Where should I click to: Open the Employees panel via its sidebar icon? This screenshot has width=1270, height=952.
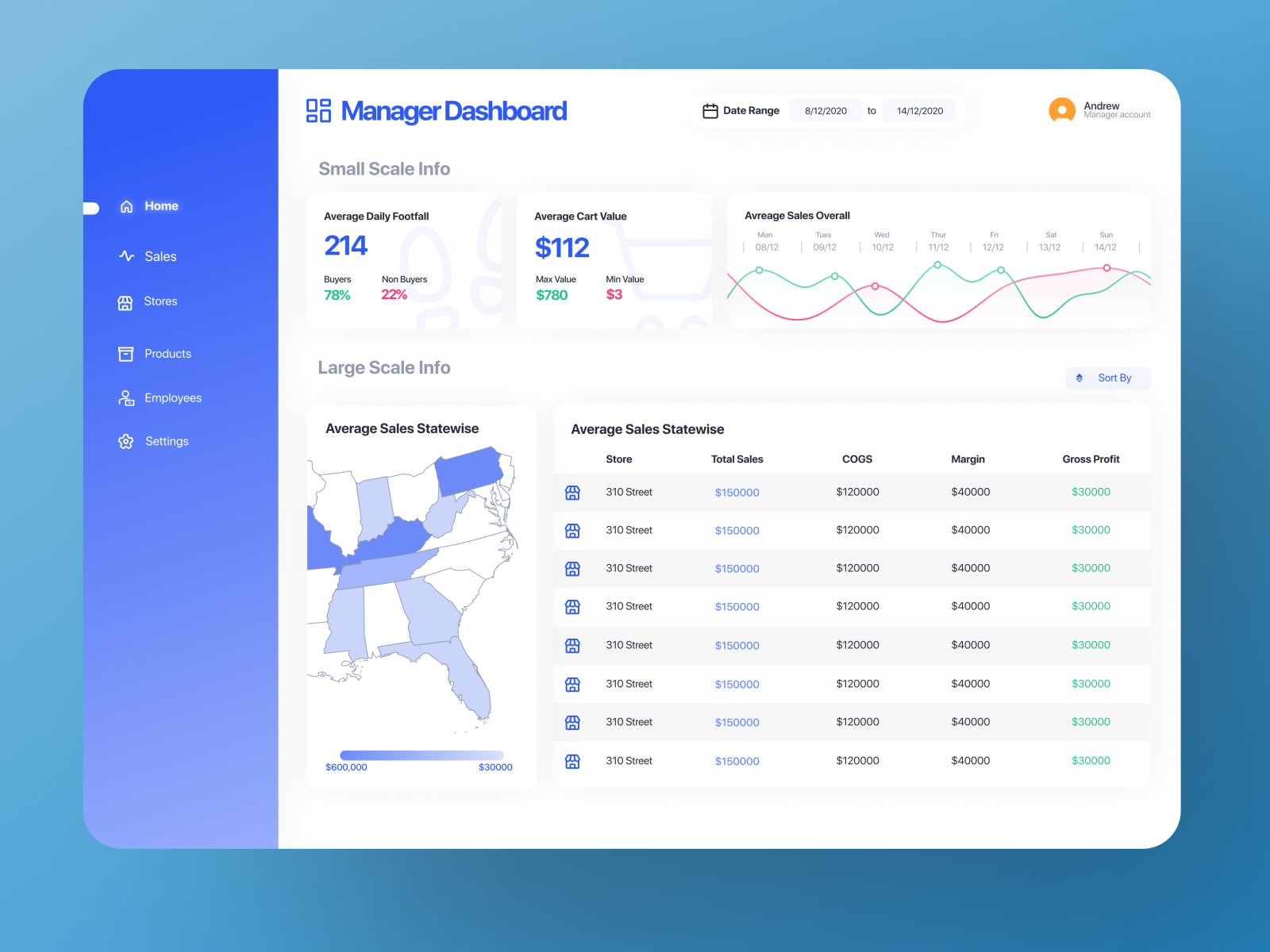(126, 397)
